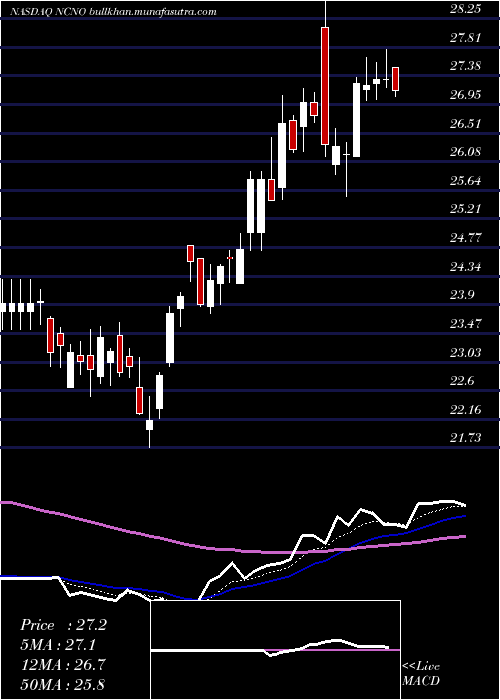Screen dimensions: 500x700
Task: Click the 22.6 price axis label
Action: (463, 381)
